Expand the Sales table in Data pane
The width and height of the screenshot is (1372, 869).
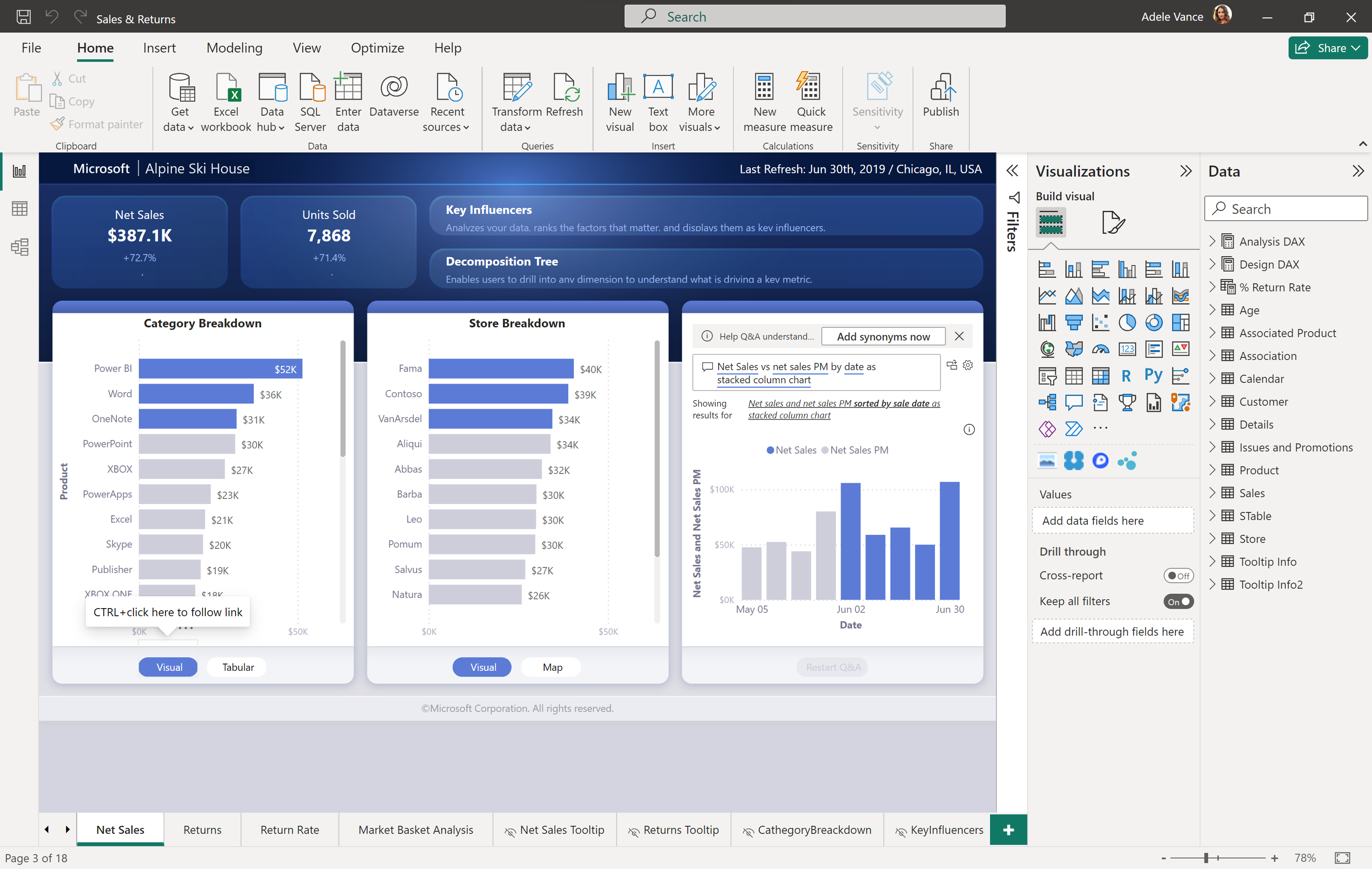(x=1212, y=492)
